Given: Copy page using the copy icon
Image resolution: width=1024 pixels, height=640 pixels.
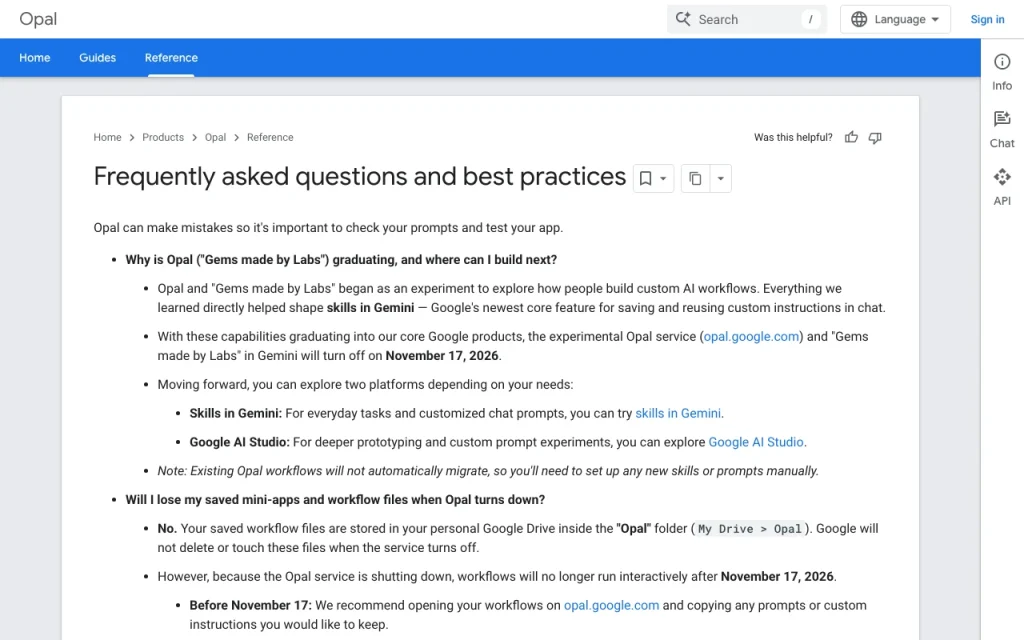Looking at the screenshot, I should [x=696, y=178].
